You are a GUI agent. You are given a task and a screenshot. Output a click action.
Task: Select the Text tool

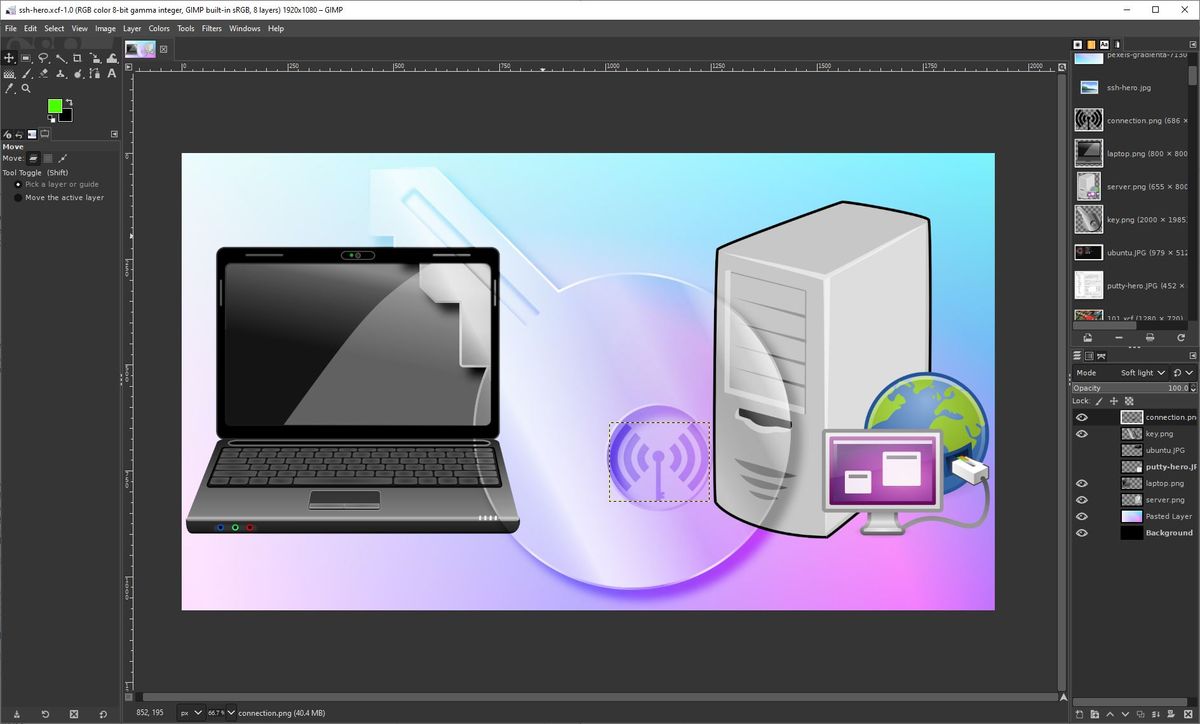[x=111, y=73]
